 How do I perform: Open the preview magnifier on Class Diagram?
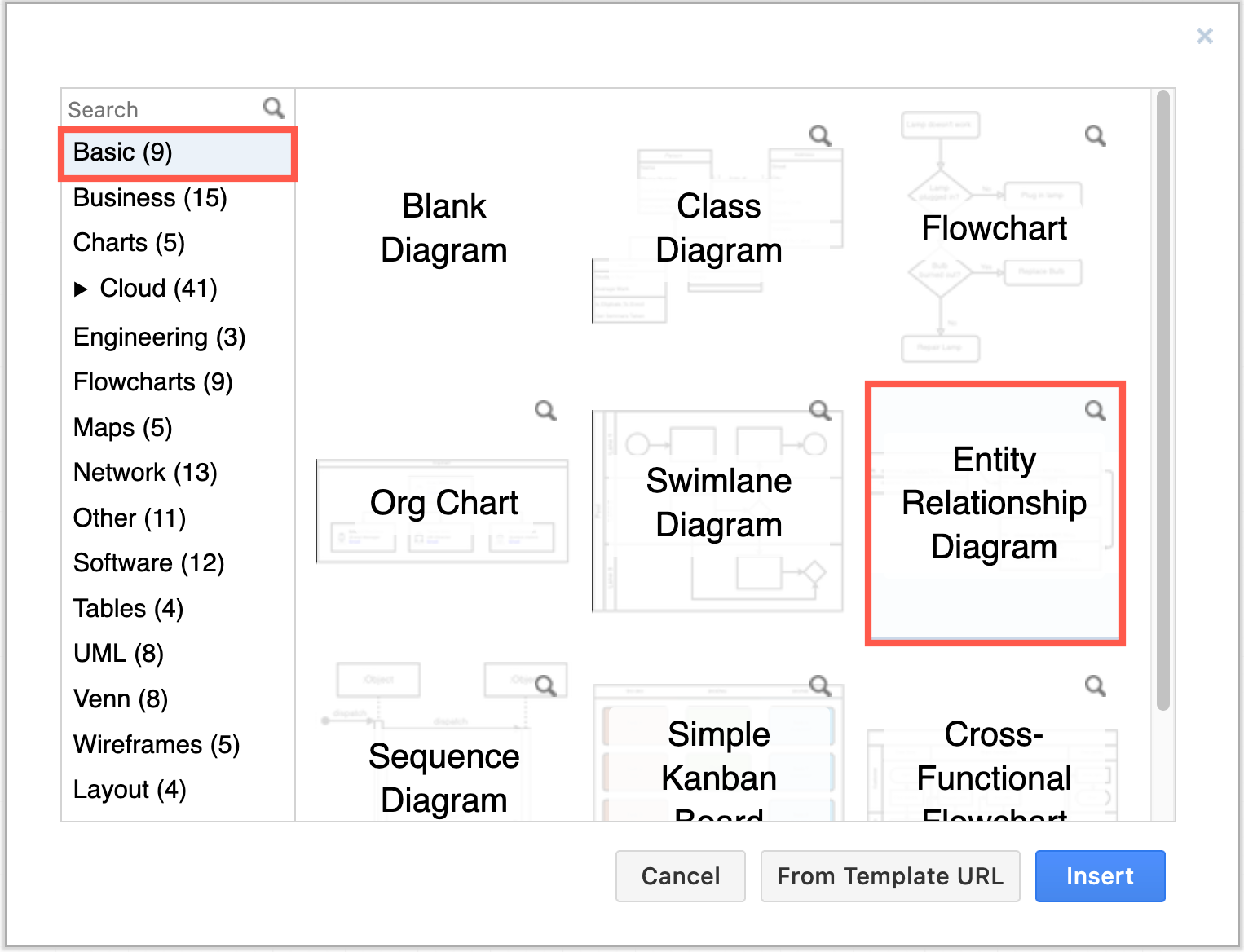click(820, 135)
